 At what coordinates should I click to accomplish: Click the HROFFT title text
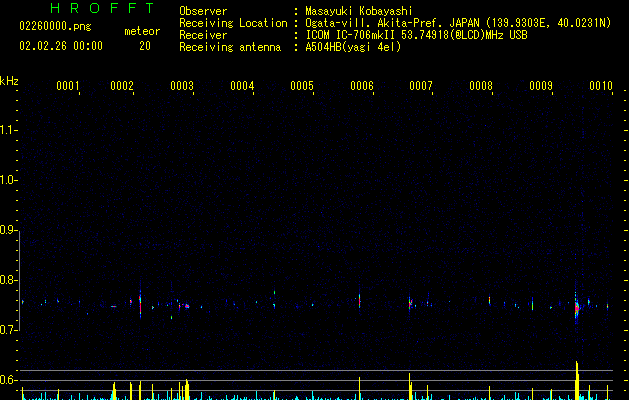pyautogui.click(x=103, y=8)
